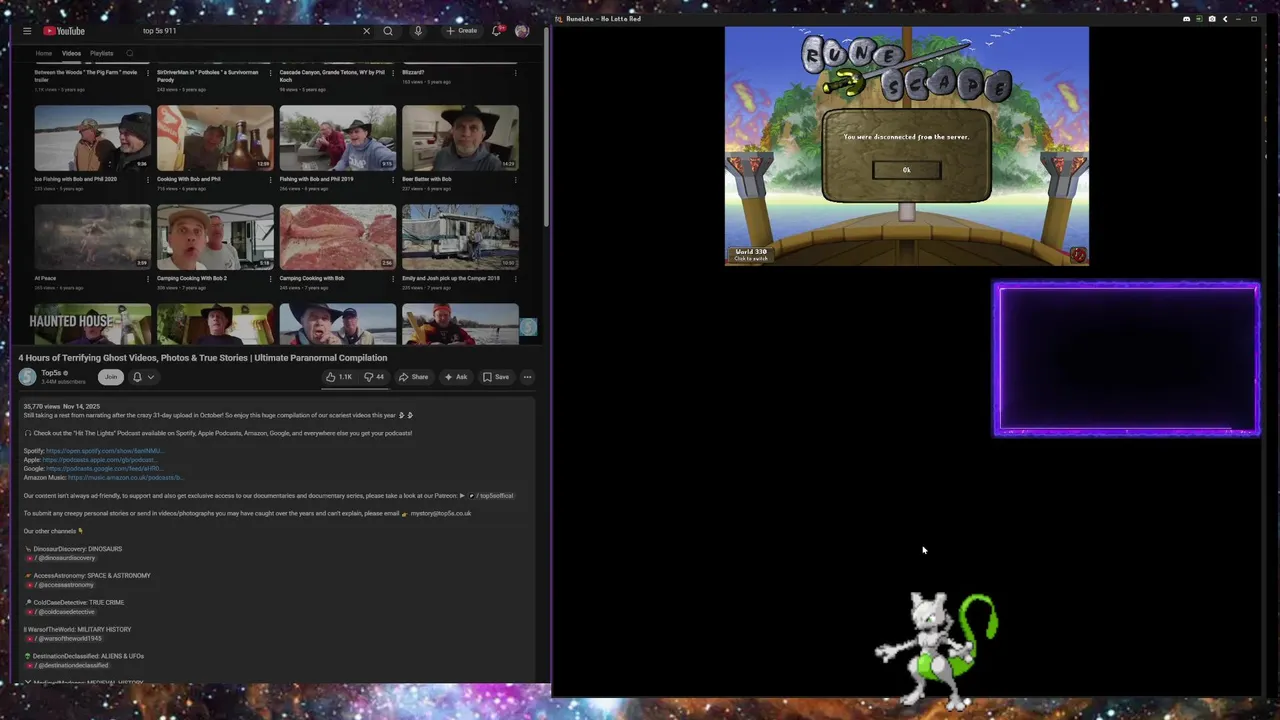1280x720 pixels.
Task: Open the Haunted House video thumbnail
Action: pyautogui.click(x=93, y=324)
